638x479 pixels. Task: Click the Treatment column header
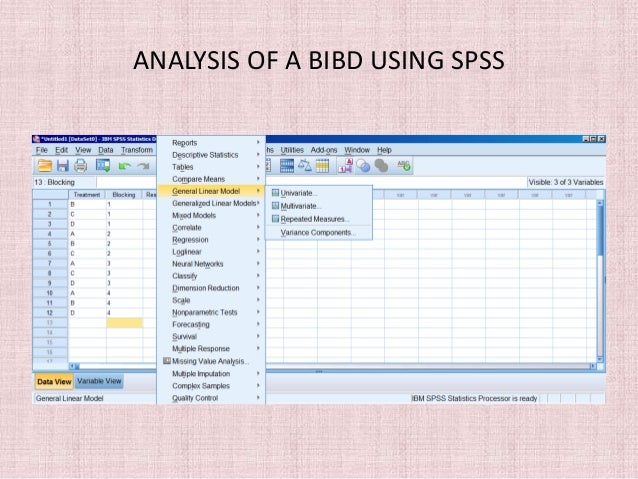click(x=87, y=195)
